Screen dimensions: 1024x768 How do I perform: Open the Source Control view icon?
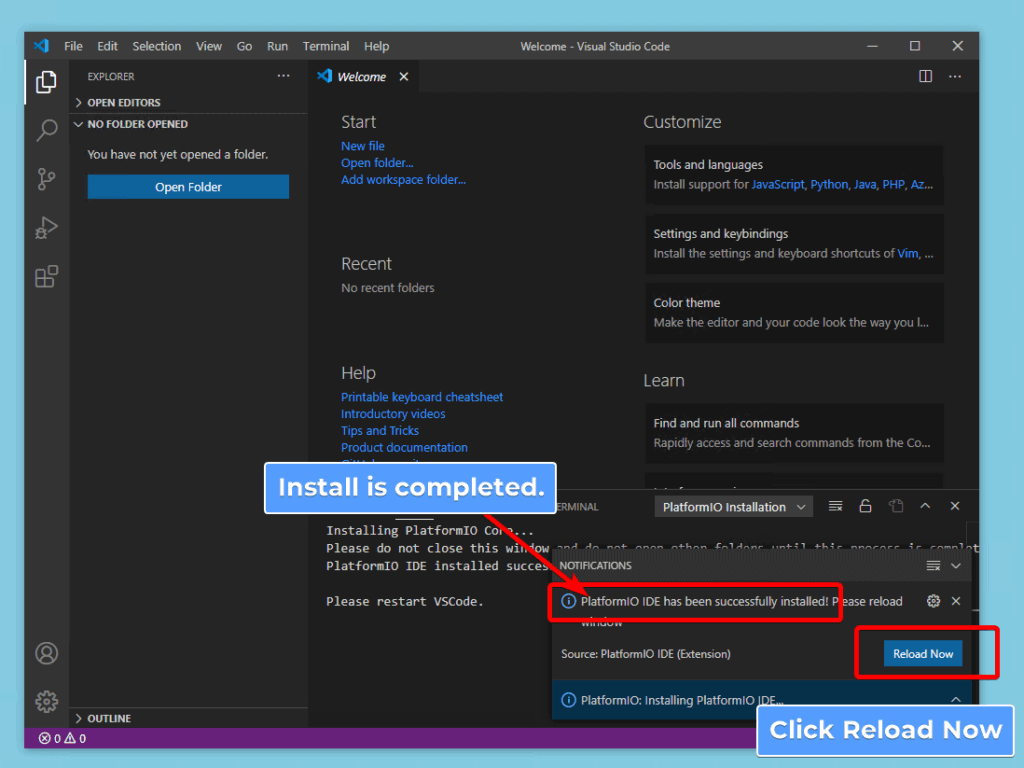point(46,179)
